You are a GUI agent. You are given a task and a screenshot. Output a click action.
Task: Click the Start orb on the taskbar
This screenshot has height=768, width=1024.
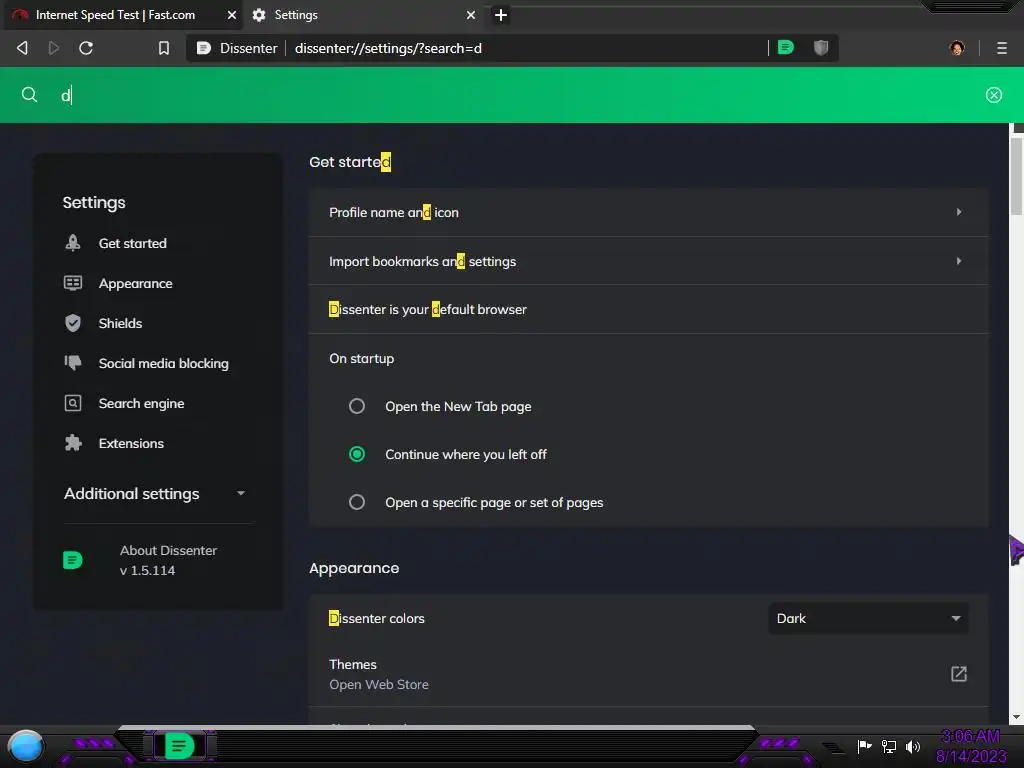(x=26, y=746)
